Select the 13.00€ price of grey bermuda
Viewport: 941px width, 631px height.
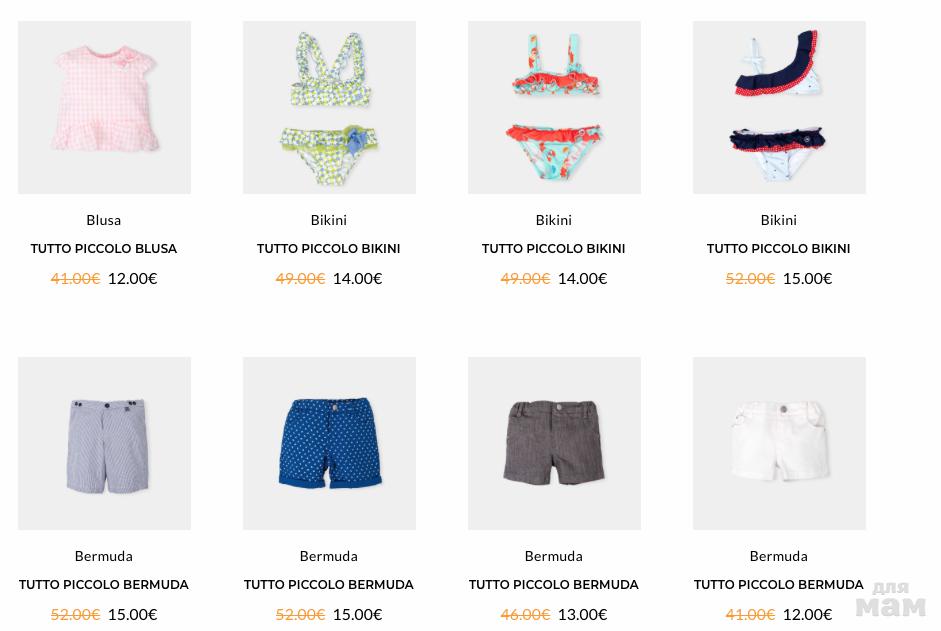[583, 615]
